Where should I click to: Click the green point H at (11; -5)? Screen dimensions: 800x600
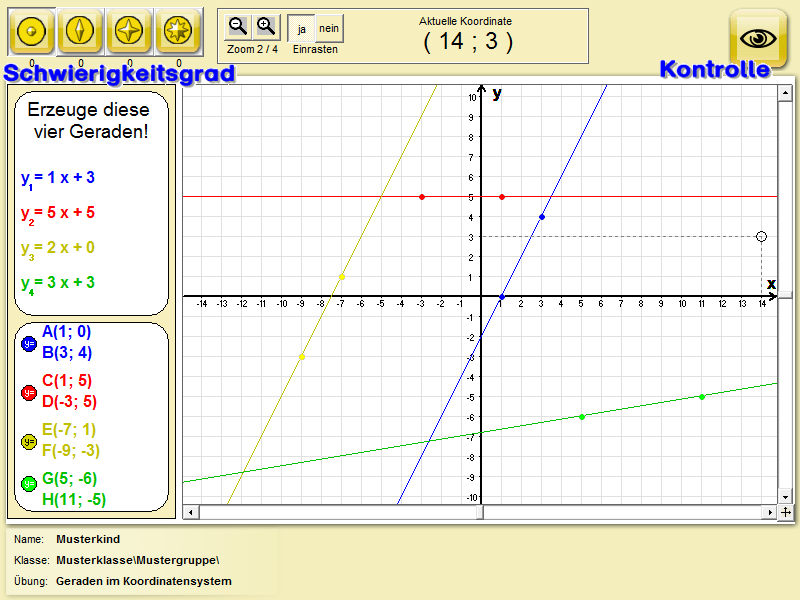click(x=702, y=397)
